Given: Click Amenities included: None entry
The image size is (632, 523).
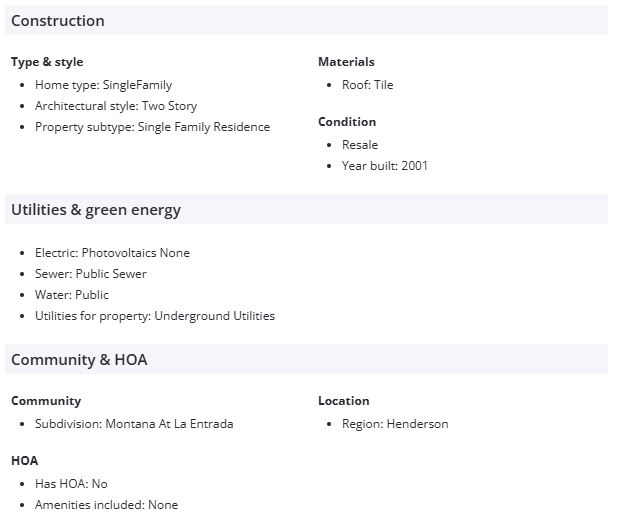Looking at the screenshot, I should [106, 505].
